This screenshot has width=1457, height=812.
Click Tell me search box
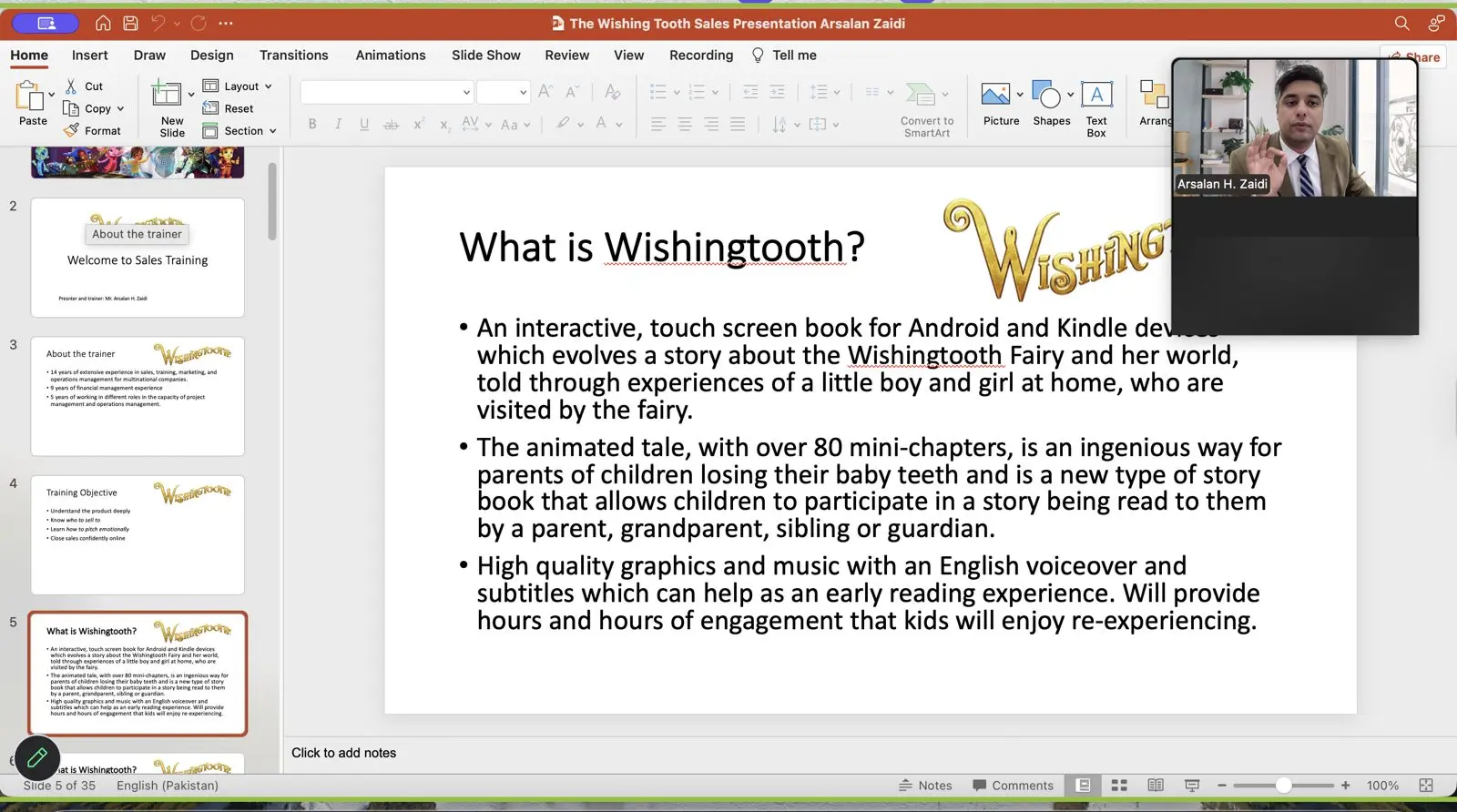click(x=784, y=55)
